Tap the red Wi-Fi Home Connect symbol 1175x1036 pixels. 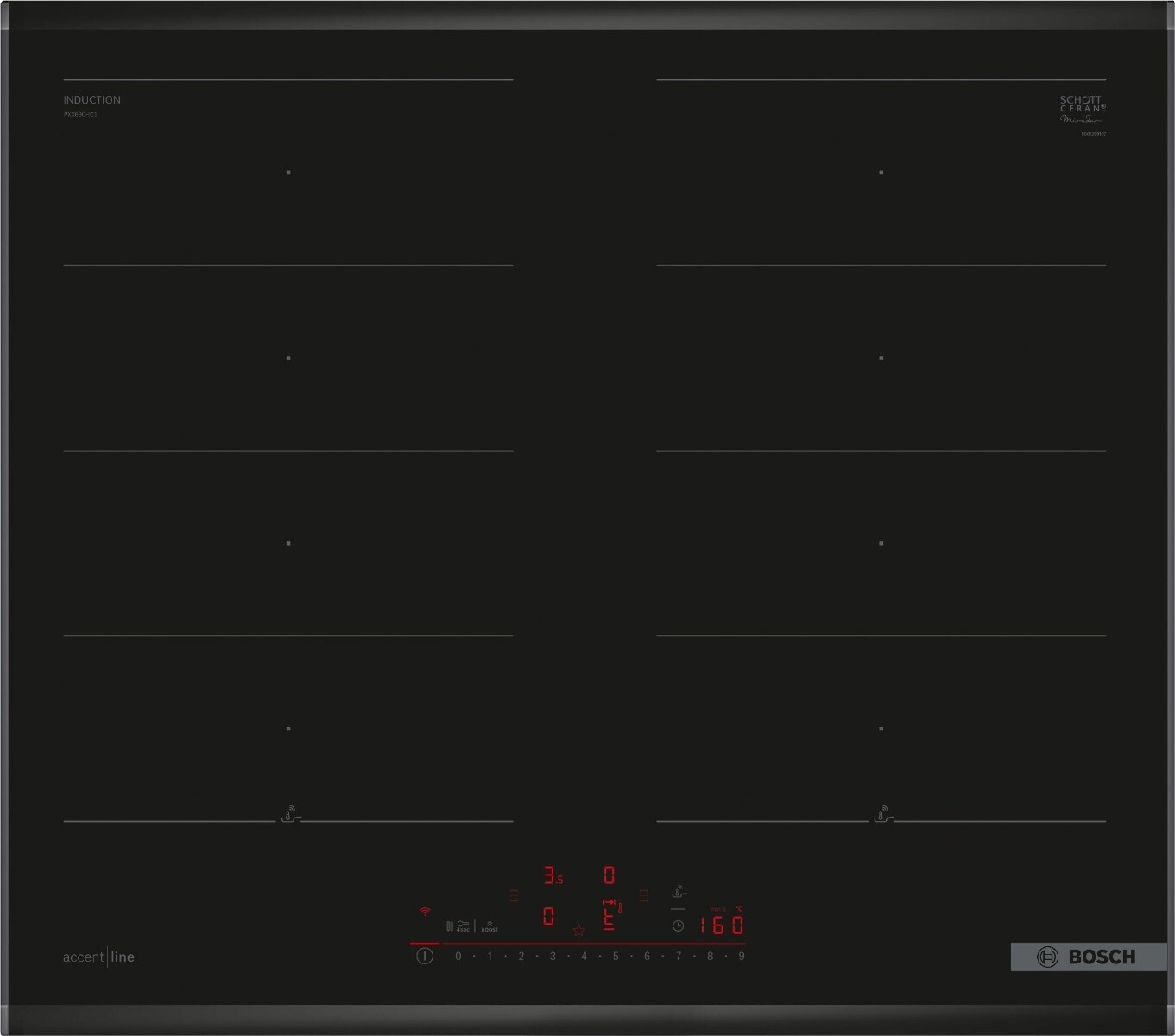tap(425, 912)
